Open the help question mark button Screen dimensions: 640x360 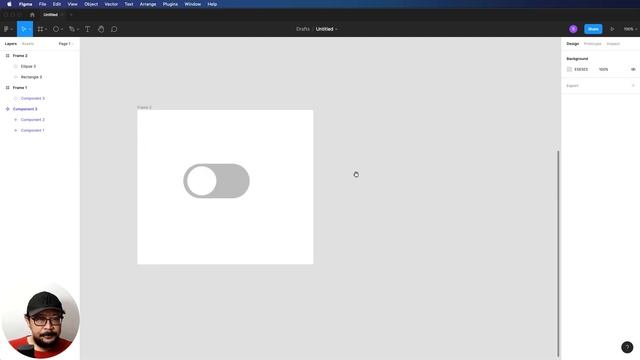click(627, 347)
